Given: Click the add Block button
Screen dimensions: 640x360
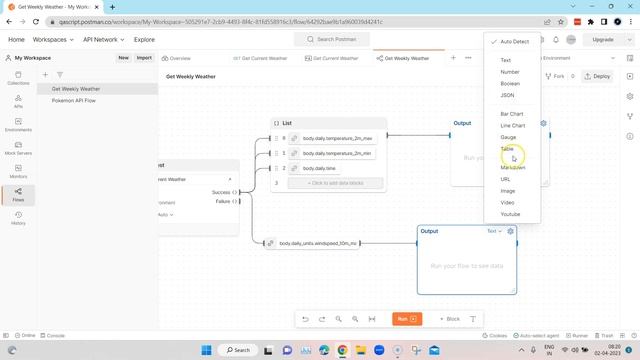Looking at the screenshot, I should [x=450, y=319].
